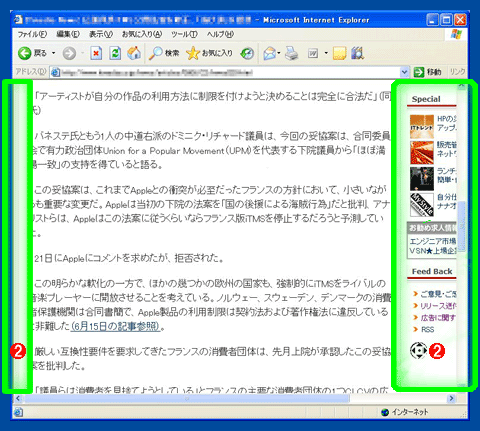Click the Stop loading icon with red X

tap(96, 53)
